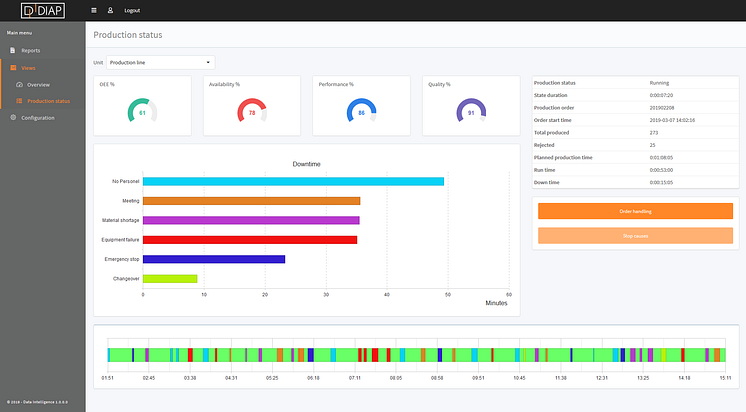Image resolution: width=746 pixels, height=412 pixels.
Task: Click the Logout link
Action: pos(132,10)
